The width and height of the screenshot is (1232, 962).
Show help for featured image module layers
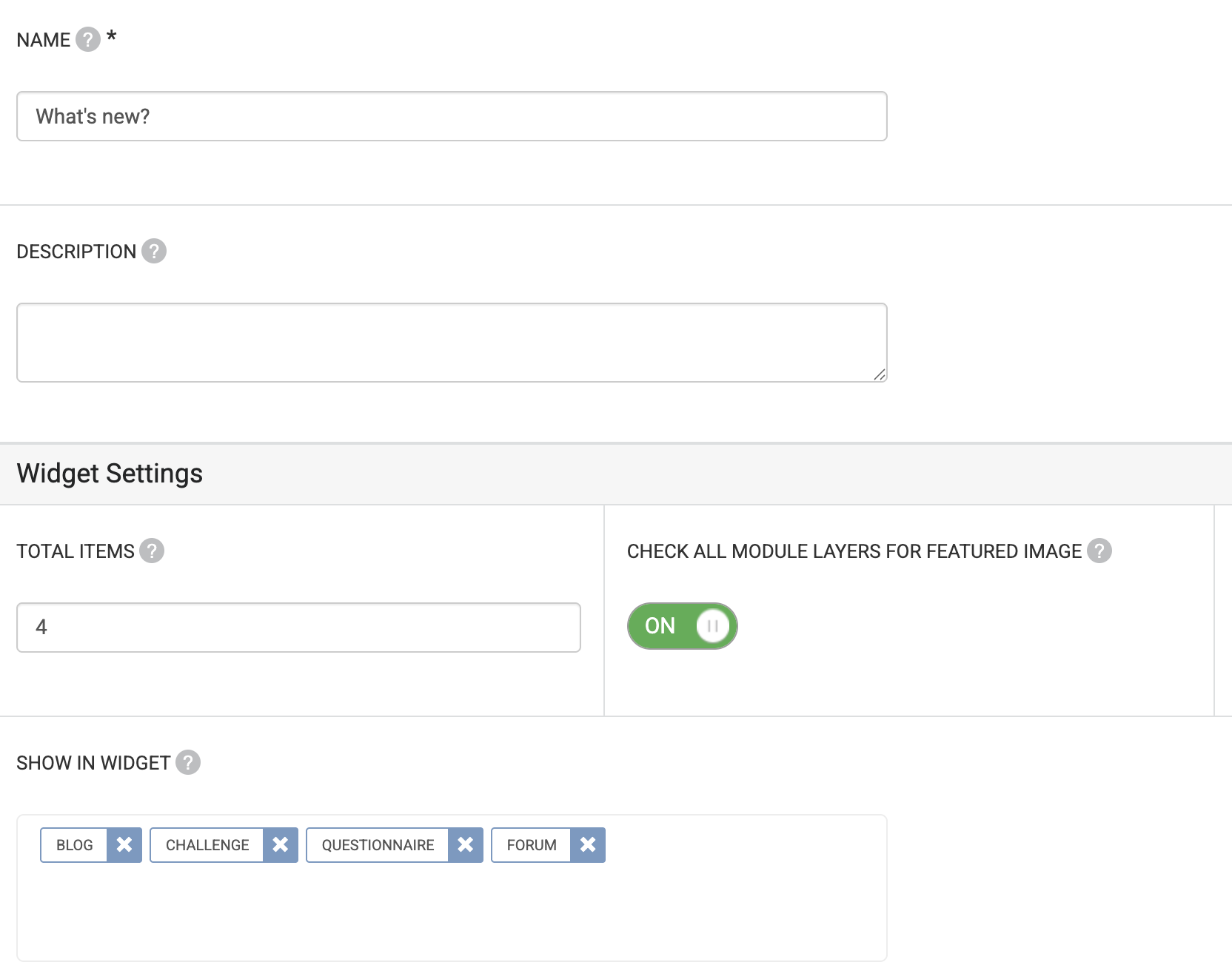[x=1099, y=551]
